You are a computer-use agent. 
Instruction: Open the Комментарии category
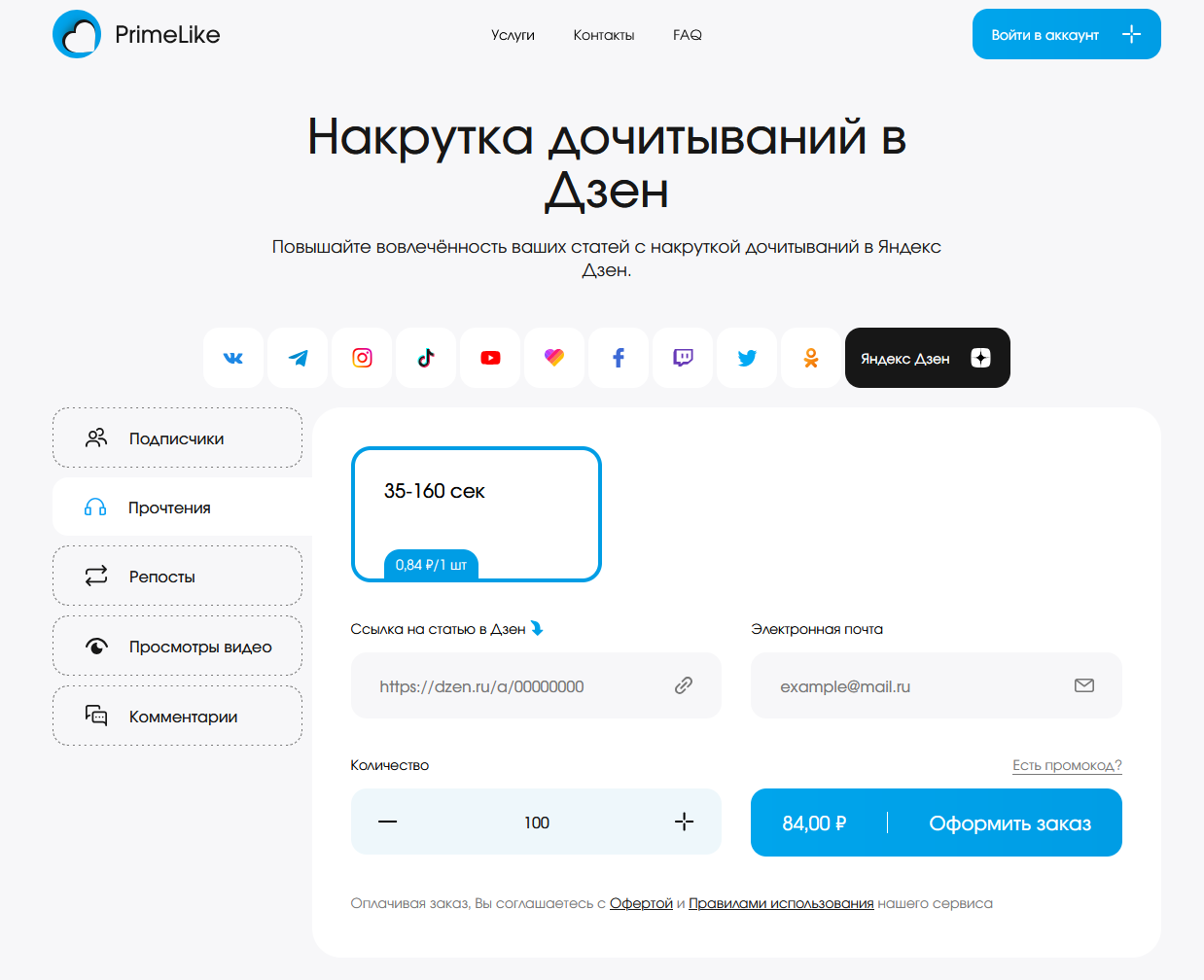coord(177,716)
